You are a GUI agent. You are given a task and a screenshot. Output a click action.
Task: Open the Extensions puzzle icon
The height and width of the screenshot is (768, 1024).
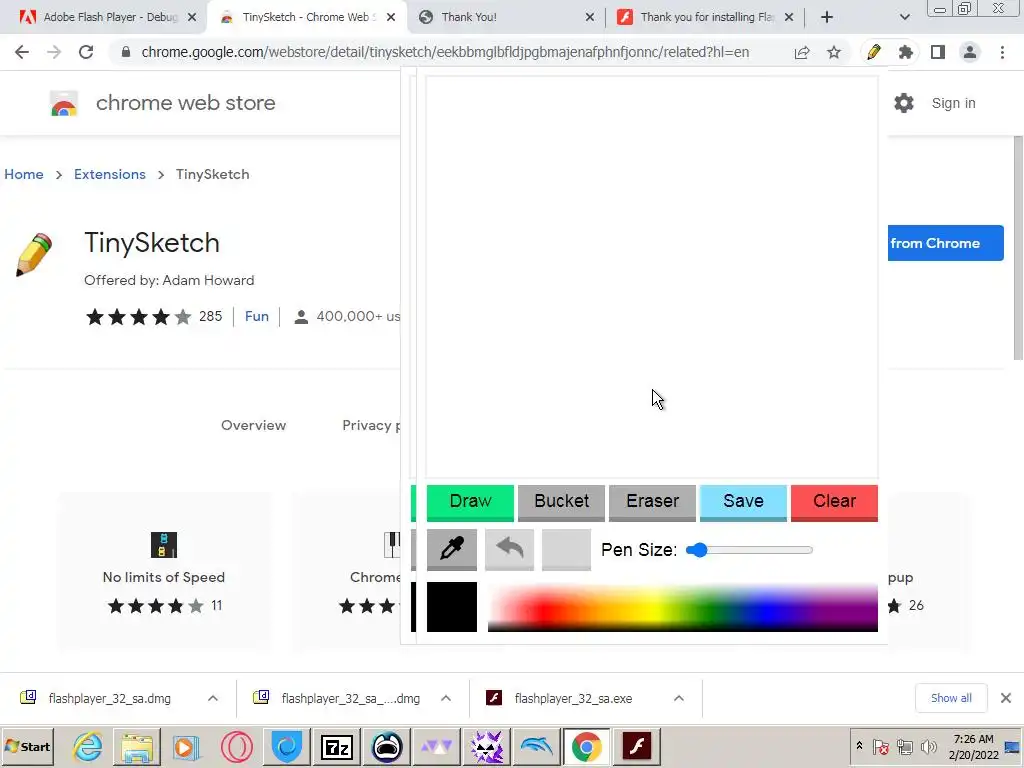[906, 52]
